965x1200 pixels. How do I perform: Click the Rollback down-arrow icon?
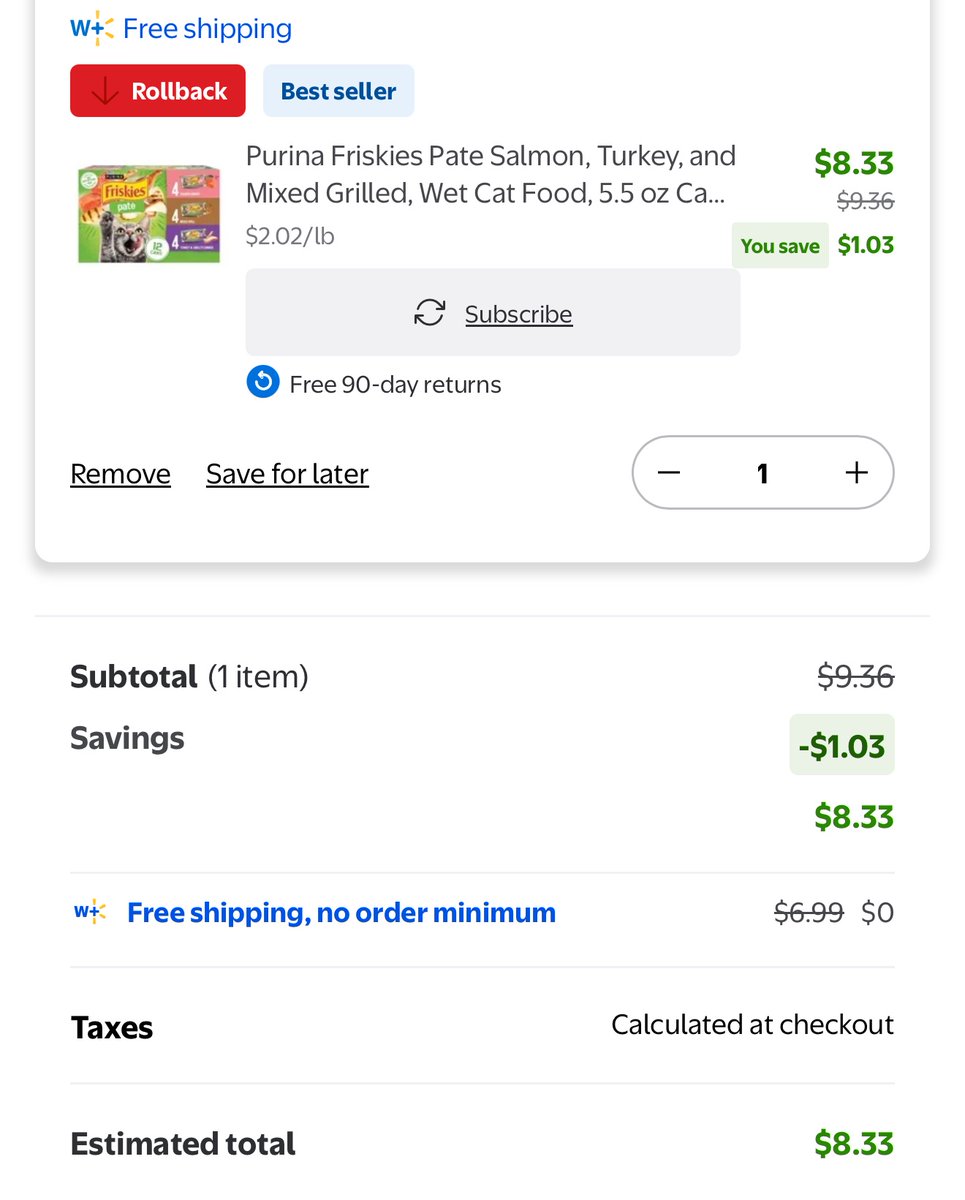(x=104, y=91)
